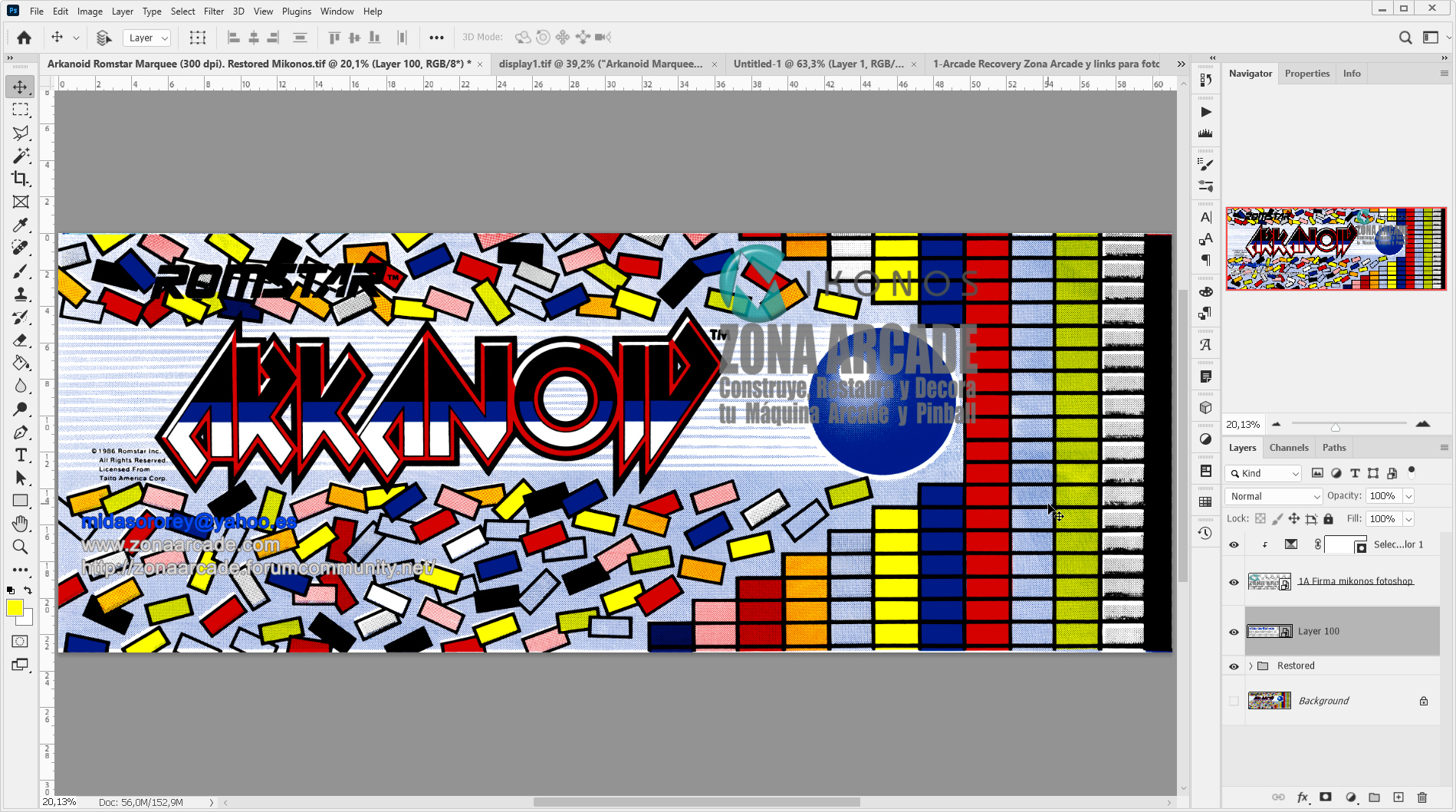Activate the Zoom tool
The height and width of the screenshot is (812, 1456).
tap(21, 547)
